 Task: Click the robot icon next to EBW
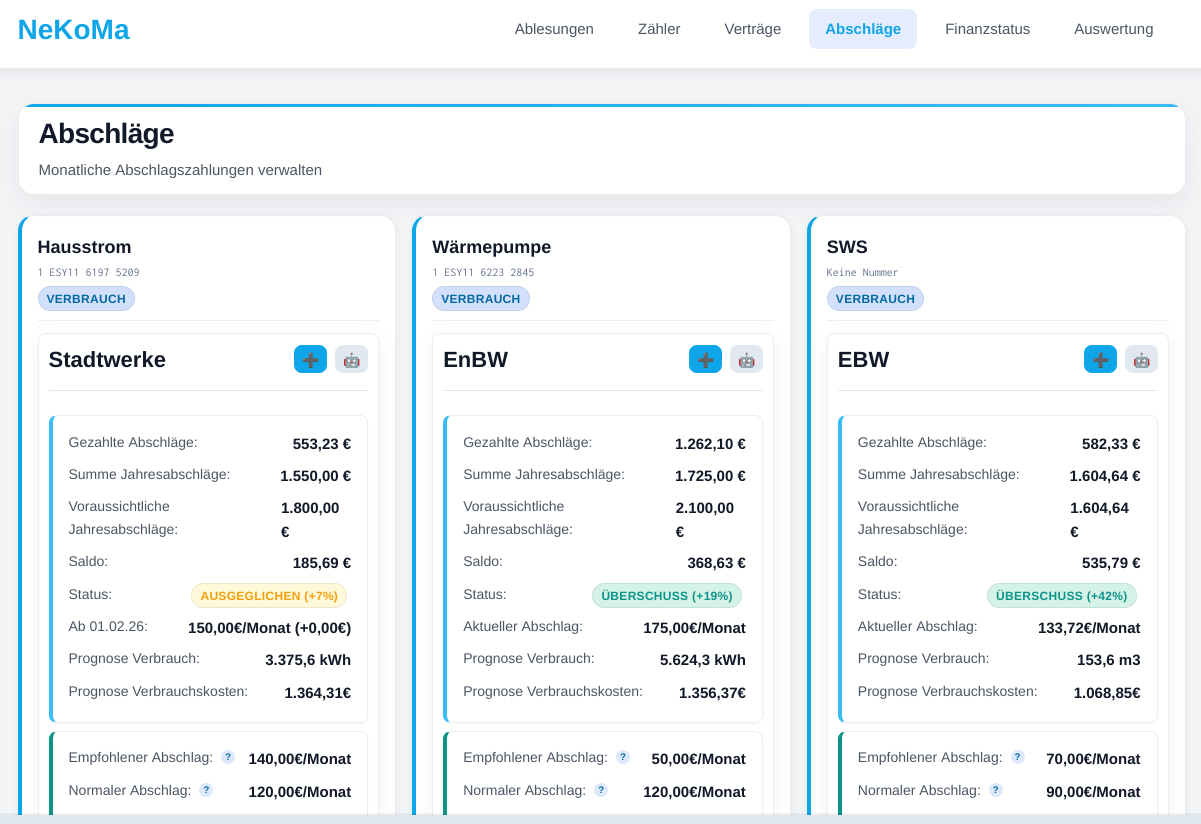(x=1141, y=359)
